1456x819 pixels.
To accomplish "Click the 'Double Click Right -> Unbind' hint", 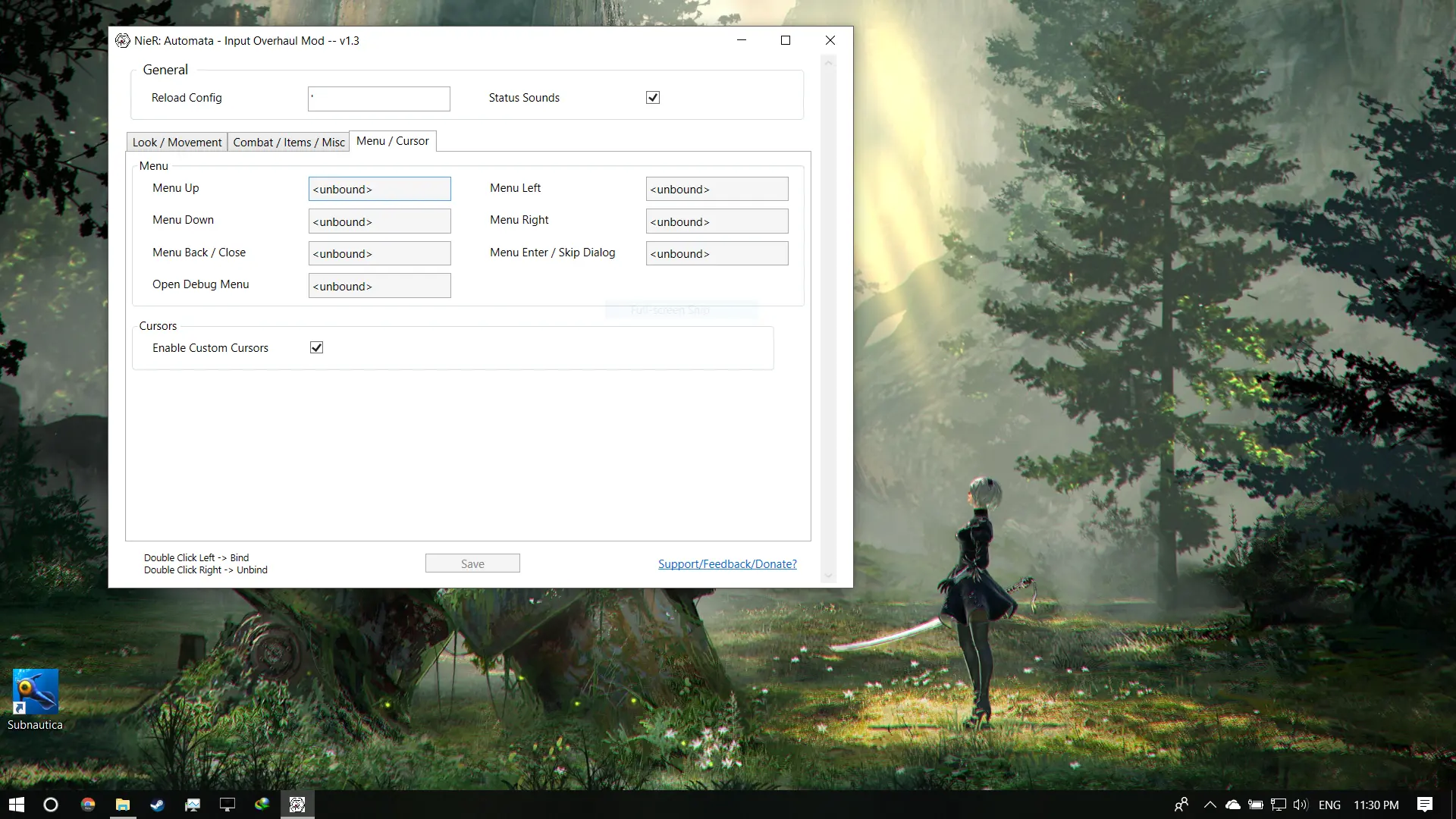I will (206, 570).
